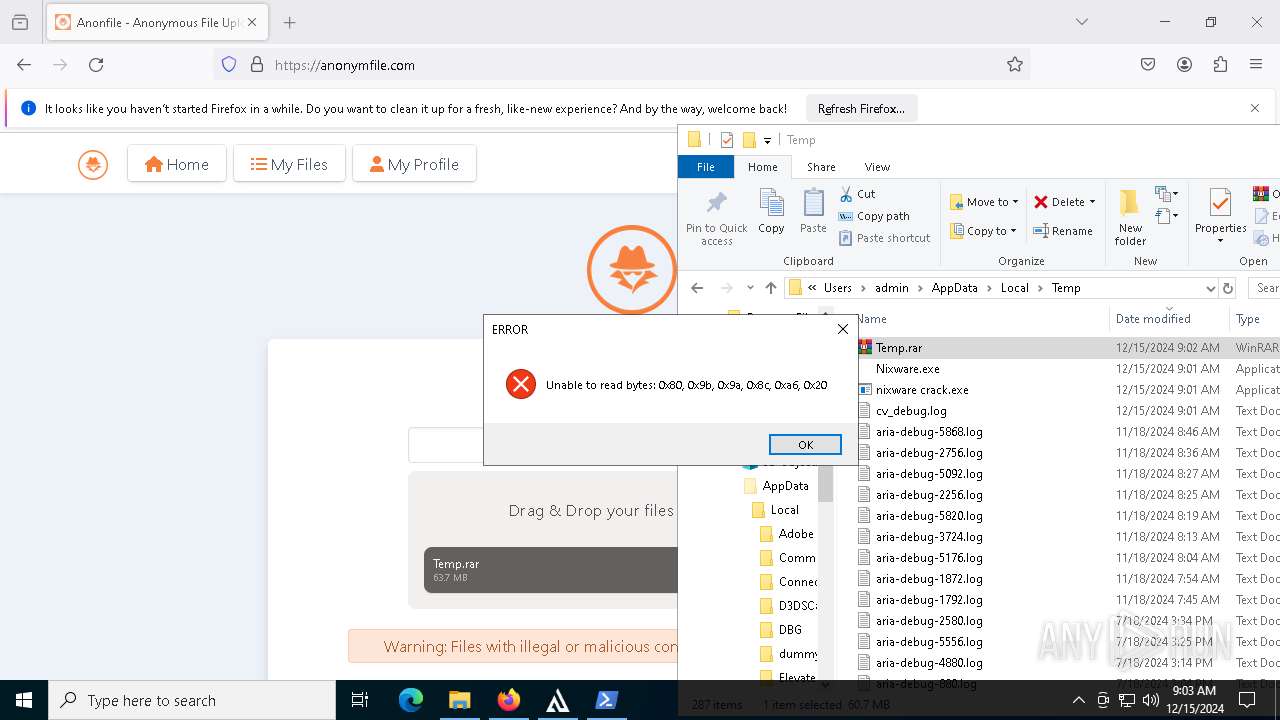
Task: Click Paste in Explorer ribbon
Action: click(x=813, y=212)
